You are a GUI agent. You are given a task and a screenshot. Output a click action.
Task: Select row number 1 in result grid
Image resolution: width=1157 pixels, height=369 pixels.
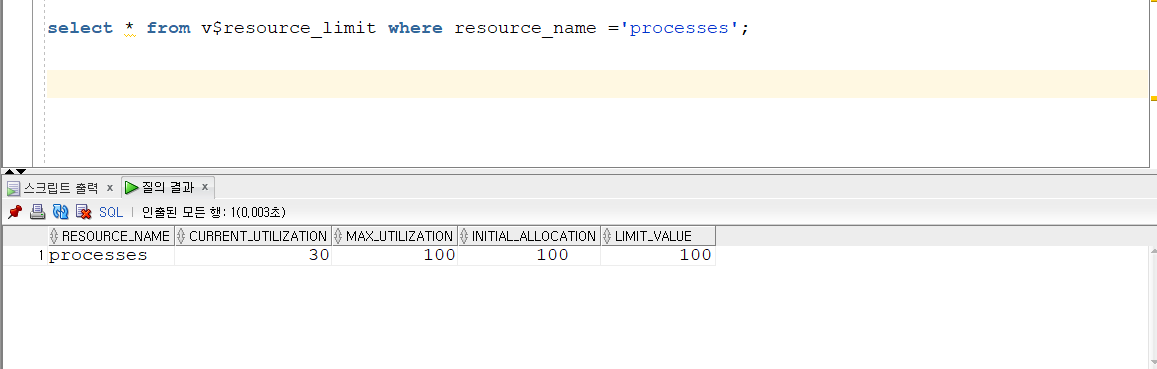pyautogui.click(x=25, y=255)
